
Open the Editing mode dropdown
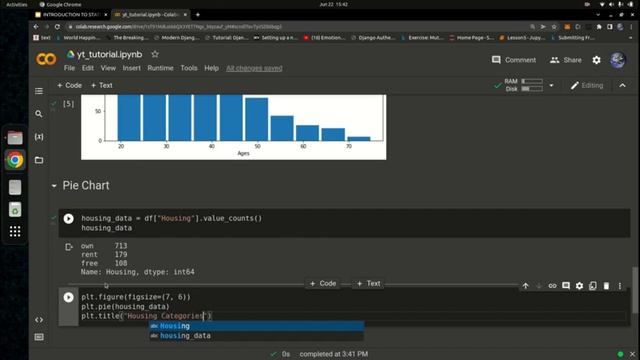587,85
